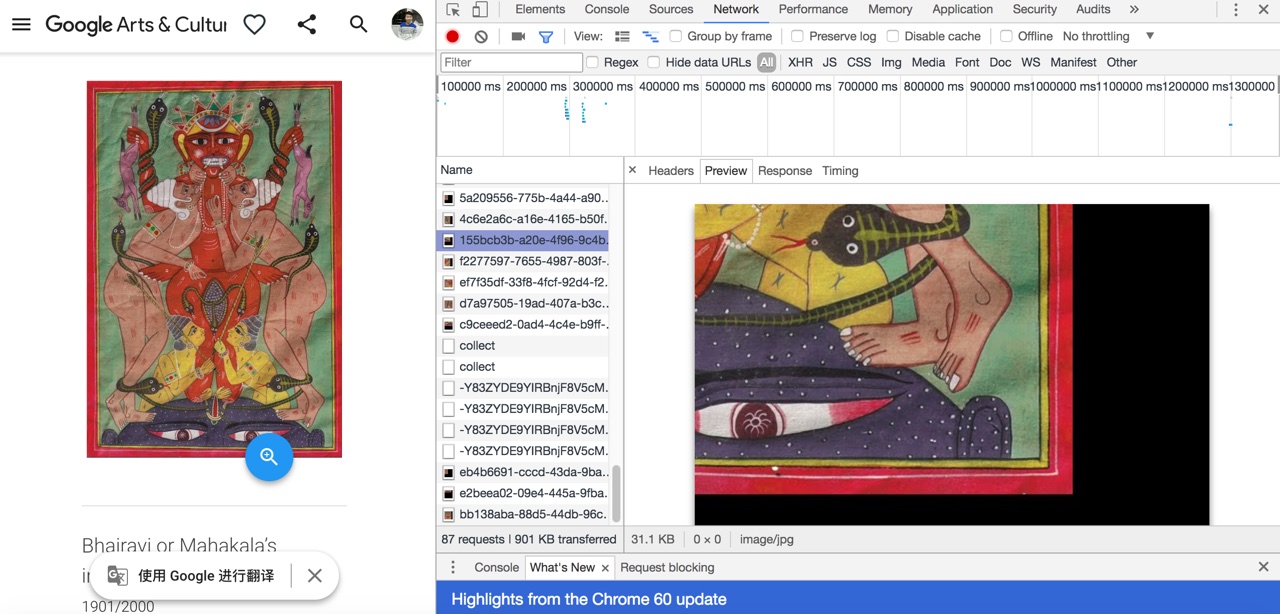Enable Hide data URLs checkbox
The width and height of the screenshot is (1280, 614).
654,62
